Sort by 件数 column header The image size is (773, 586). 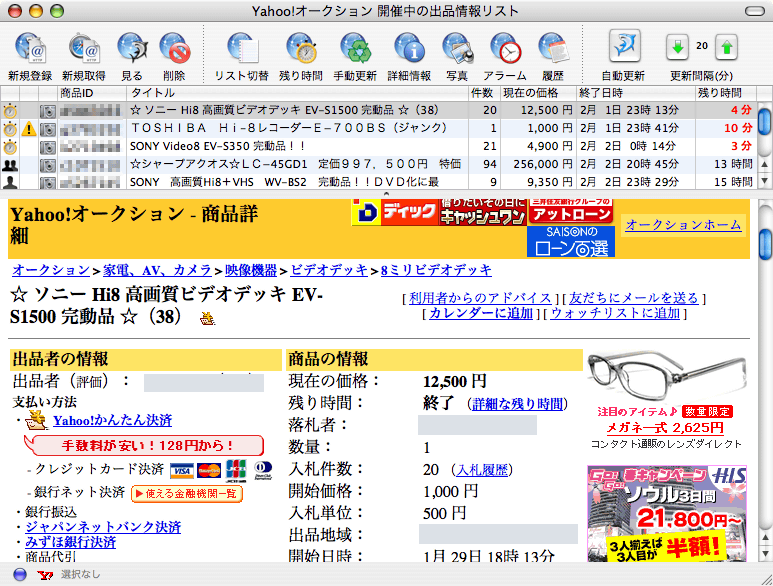coord(484,93)
